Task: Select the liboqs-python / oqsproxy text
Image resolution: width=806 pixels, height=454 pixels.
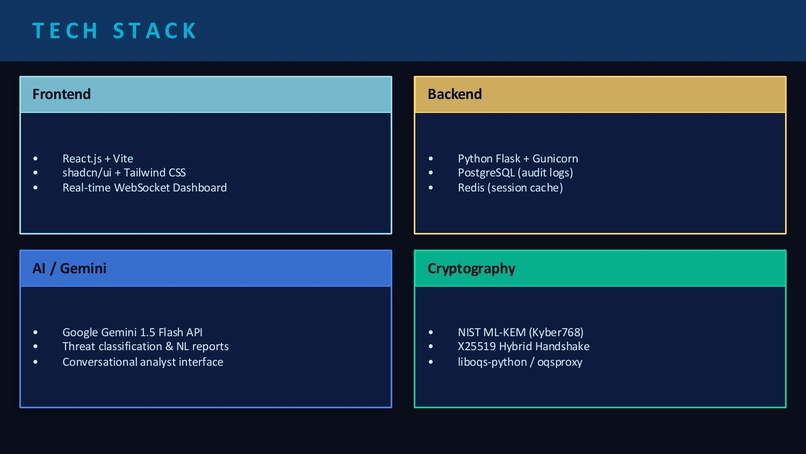Action: [x=520, y=362]
